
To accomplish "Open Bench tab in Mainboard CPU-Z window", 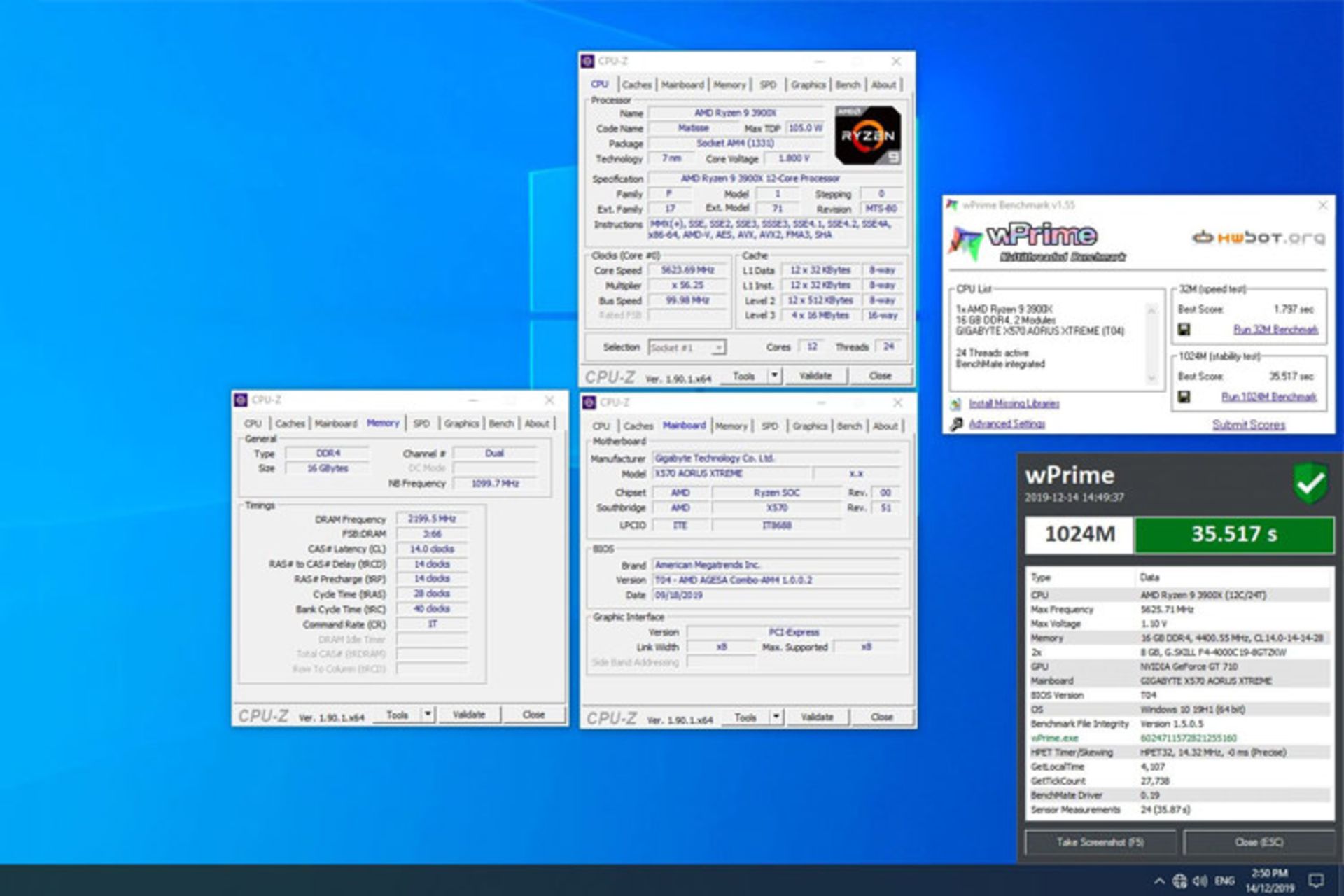I will pos(849,426).
